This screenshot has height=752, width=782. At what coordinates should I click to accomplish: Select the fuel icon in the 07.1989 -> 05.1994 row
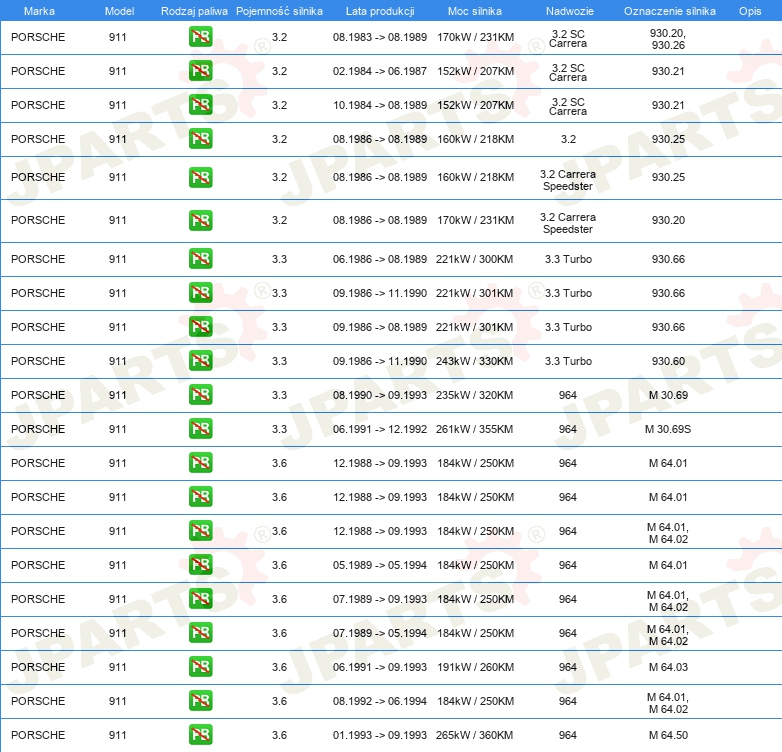pos(200,632)
